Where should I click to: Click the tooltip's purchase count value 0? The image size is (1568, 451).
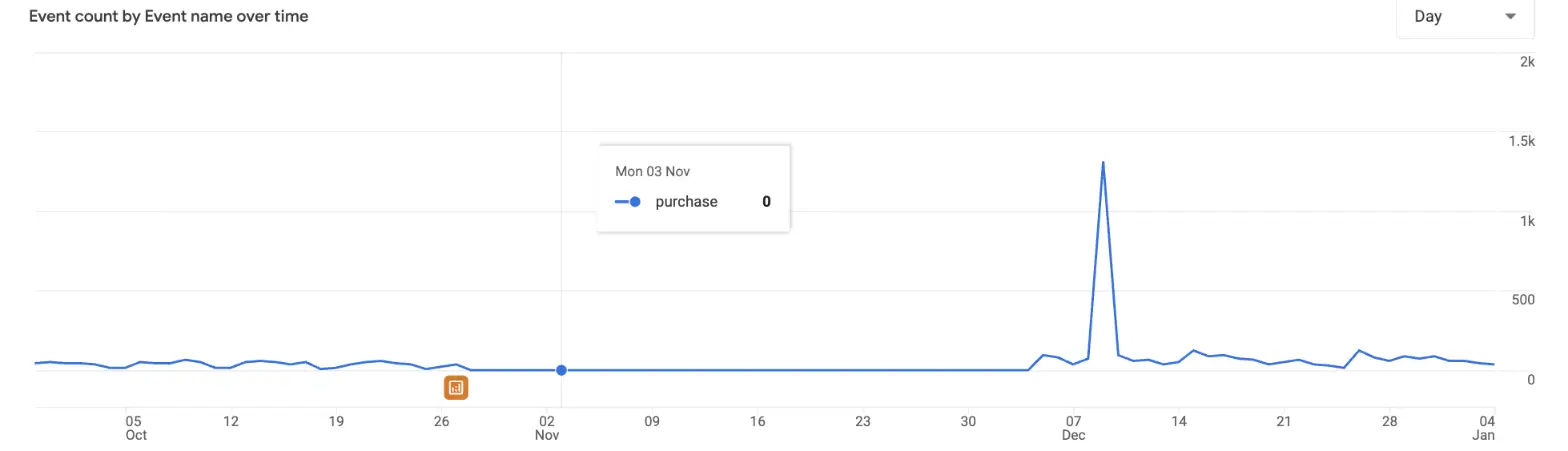(x=767, y=202)
